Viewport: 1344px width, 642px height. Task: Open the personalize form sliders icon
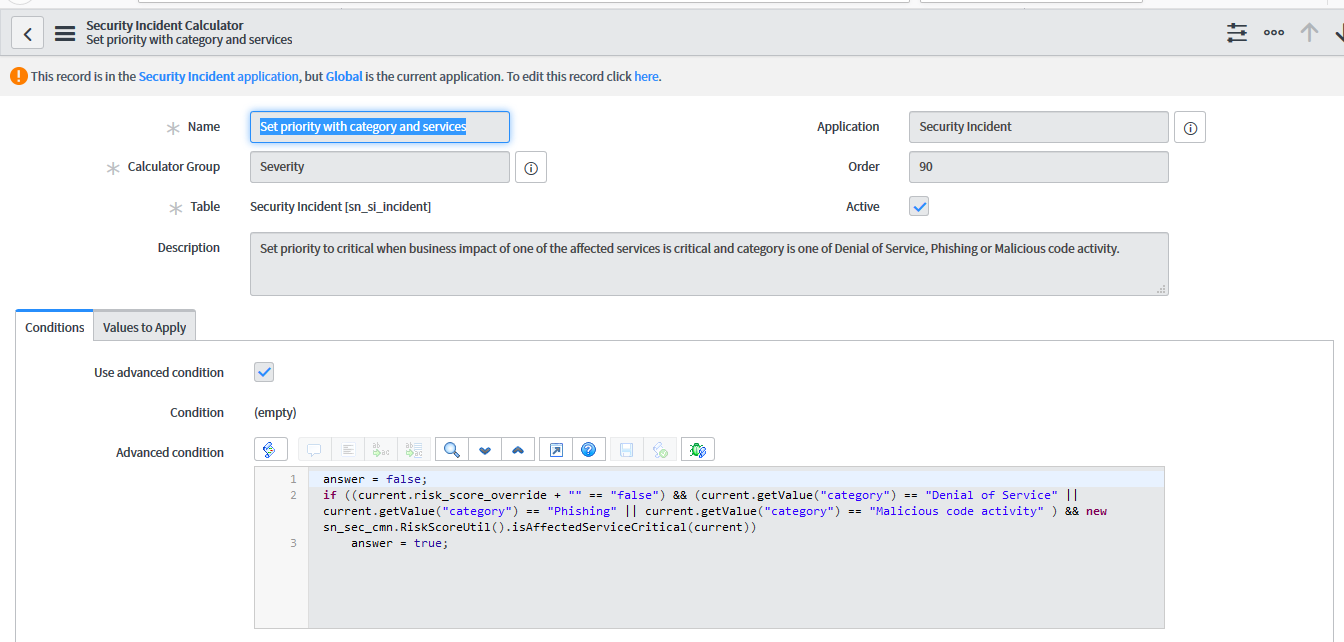pos(1236,32)
